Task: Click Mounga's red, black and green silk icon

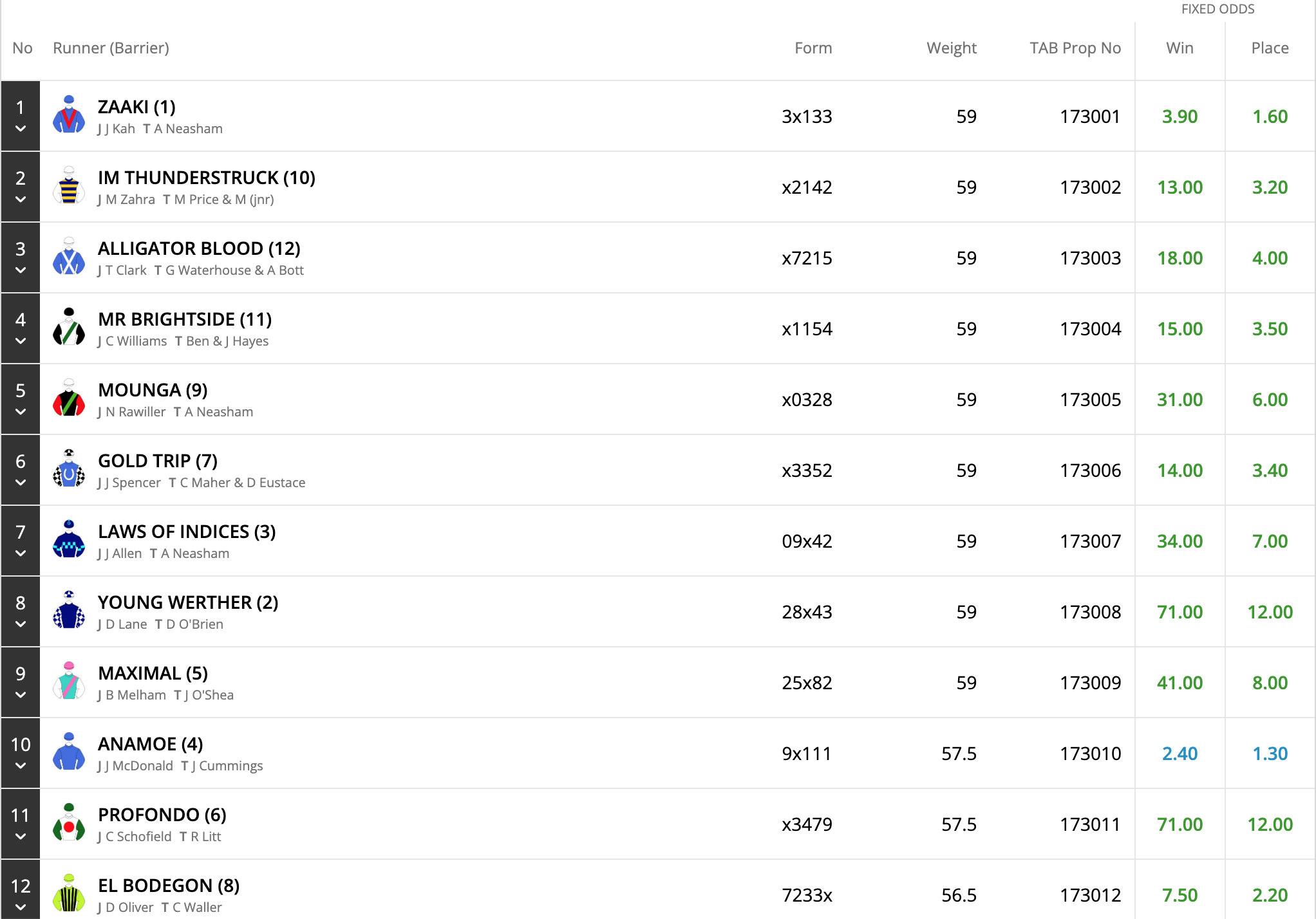Action: (69, 399)
